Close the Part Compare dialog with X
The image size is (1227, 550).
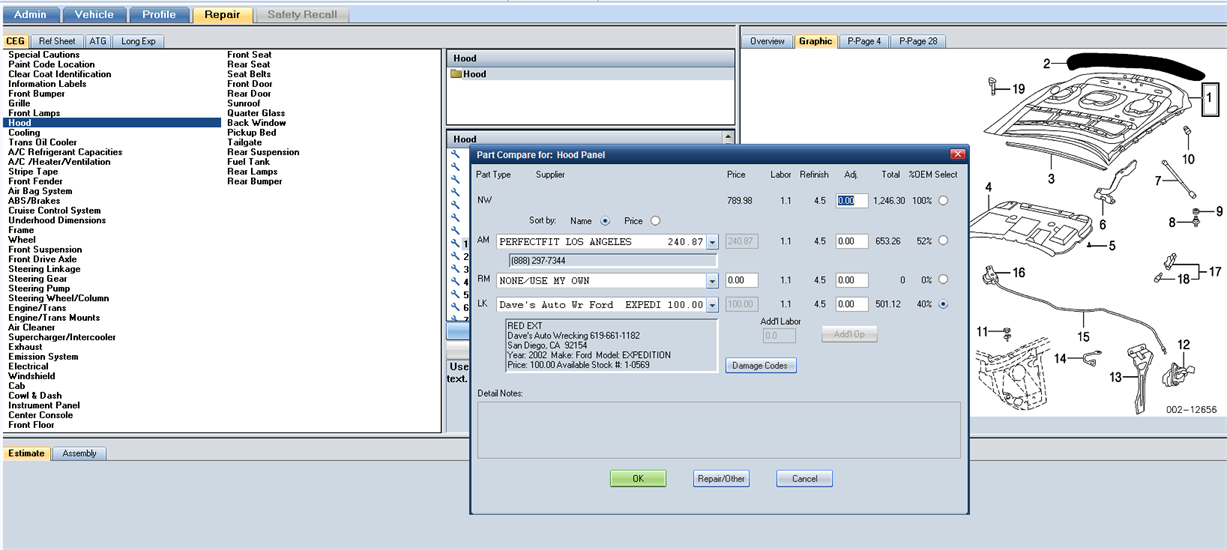click(957, 155)
